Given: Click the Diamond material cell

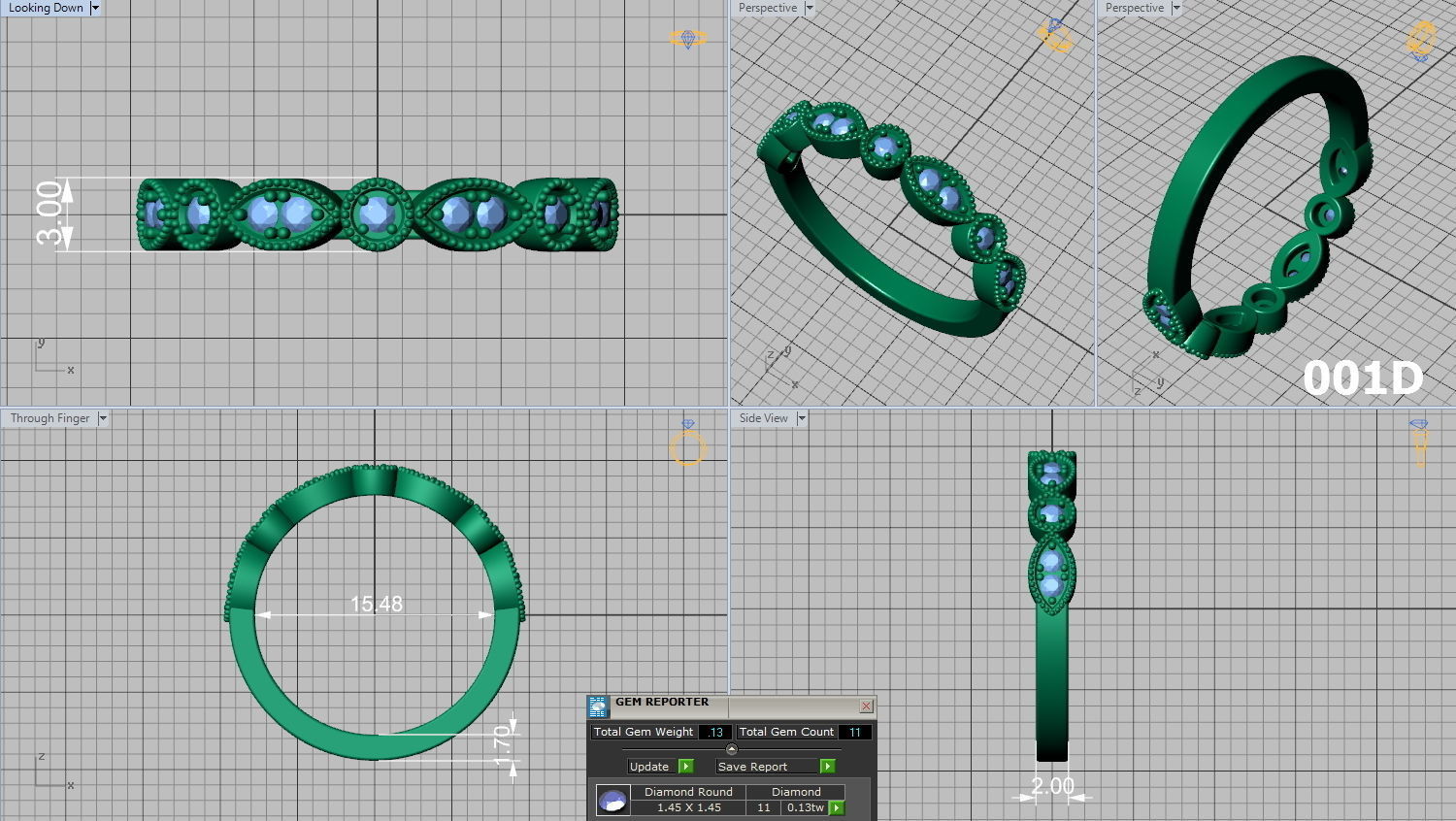Looking at the screenshot, I should click(796, 792).
